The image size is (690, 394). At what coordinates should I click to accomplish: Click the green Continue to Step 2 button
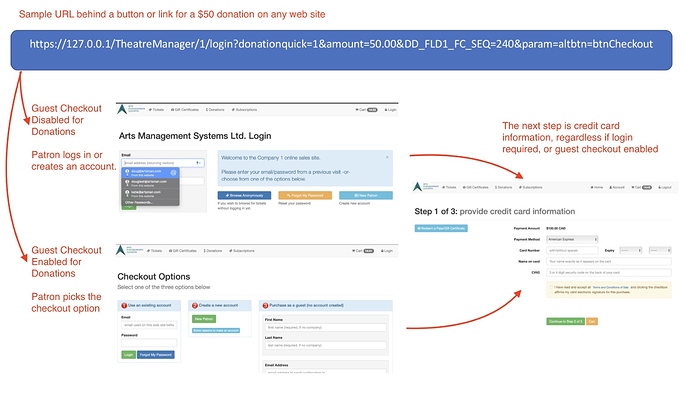click(x=565, y=321)
